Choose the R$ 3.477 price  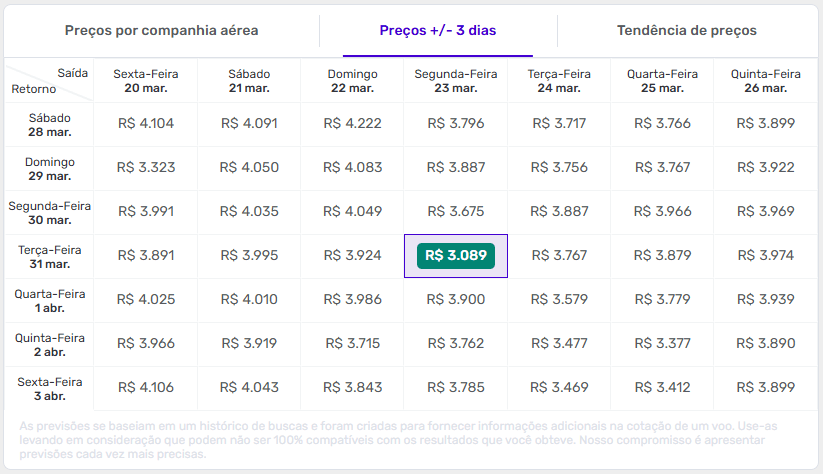tap(559, 344)
